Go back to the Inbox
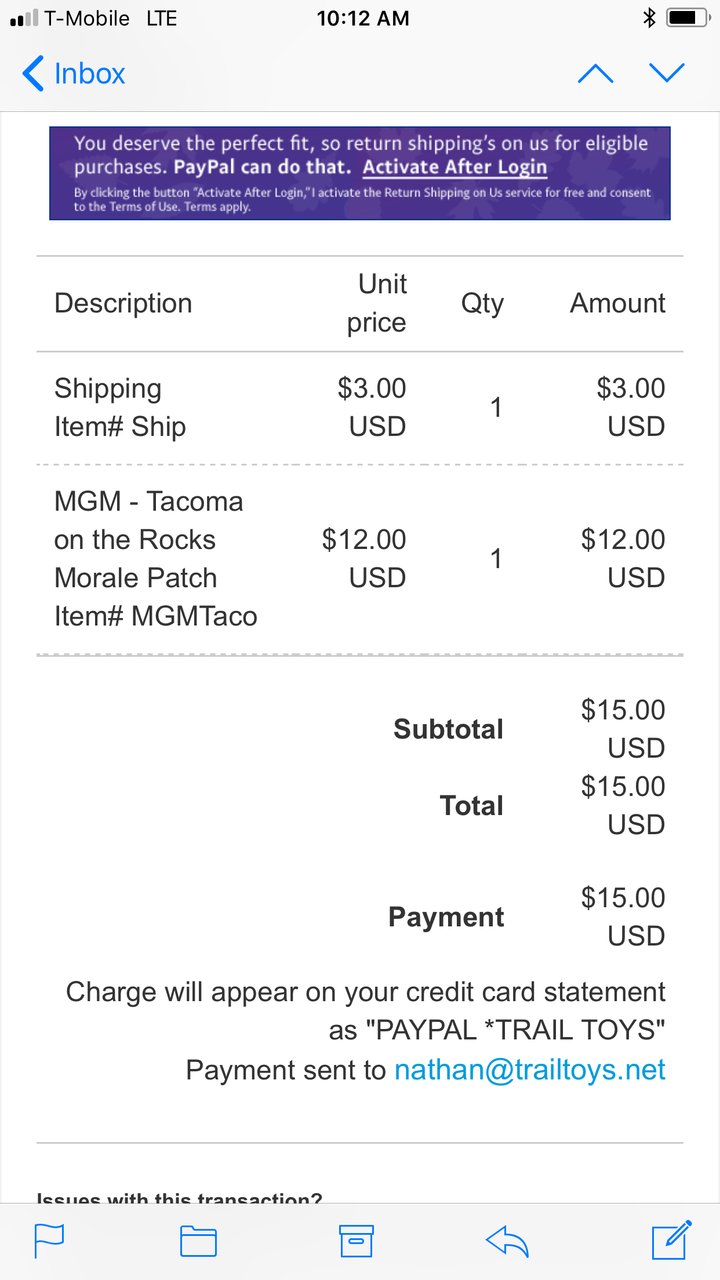720x1280 pixels. 73,74
